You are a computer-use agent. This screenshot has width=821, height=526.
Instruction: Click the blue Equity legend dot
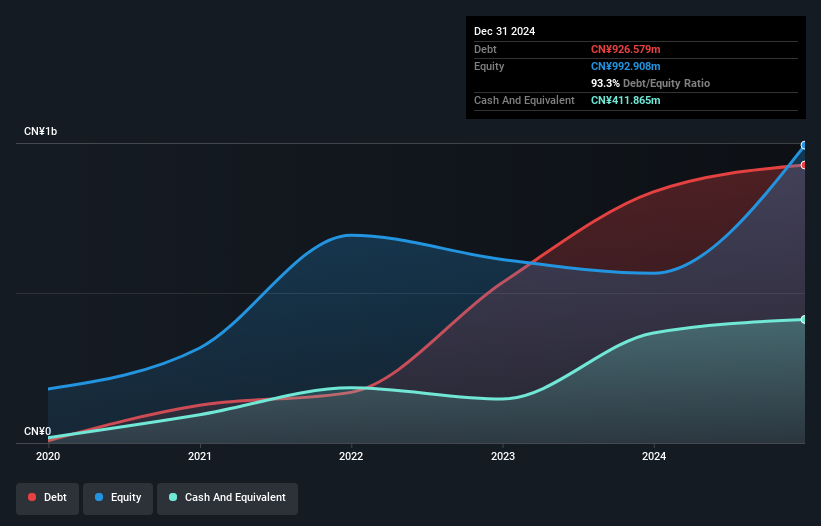[x=99, y=497]
